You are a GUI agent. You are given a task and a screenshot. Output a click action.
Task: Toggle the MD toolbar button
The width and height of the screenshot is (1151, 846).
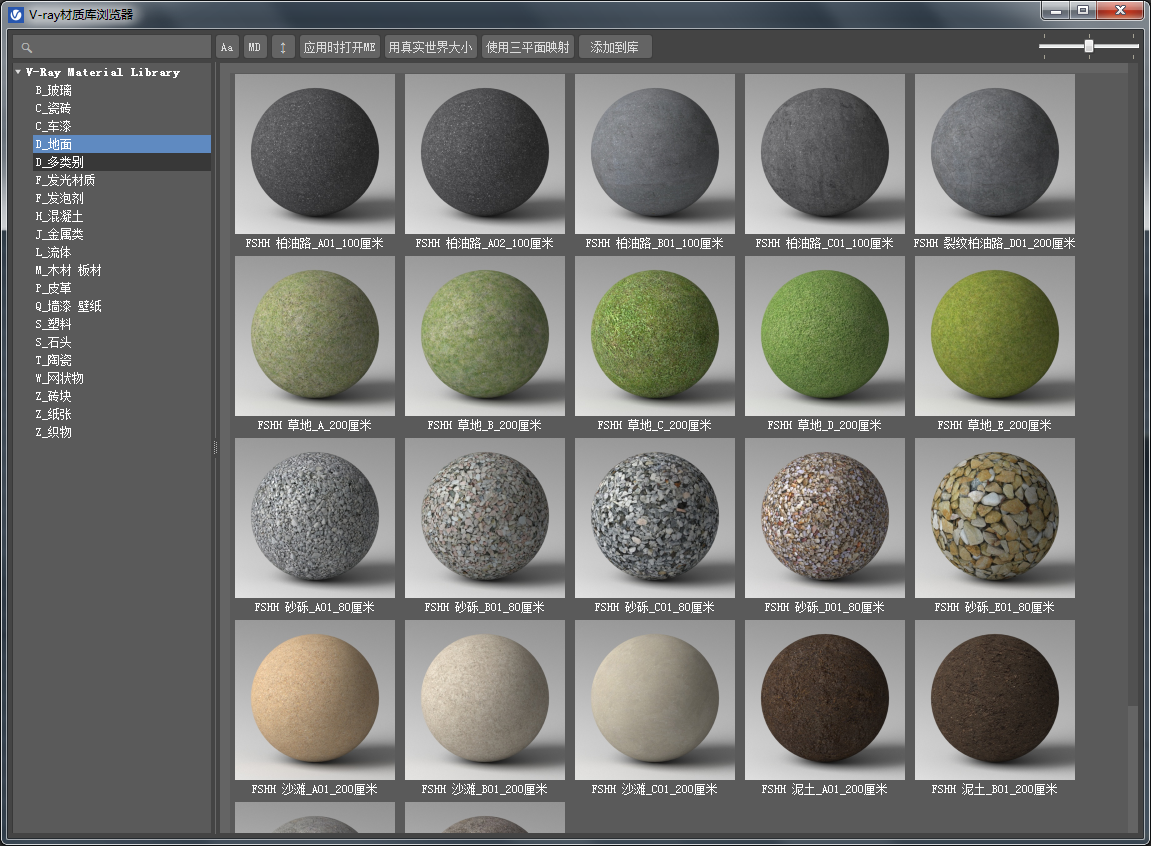coord(255,47)
